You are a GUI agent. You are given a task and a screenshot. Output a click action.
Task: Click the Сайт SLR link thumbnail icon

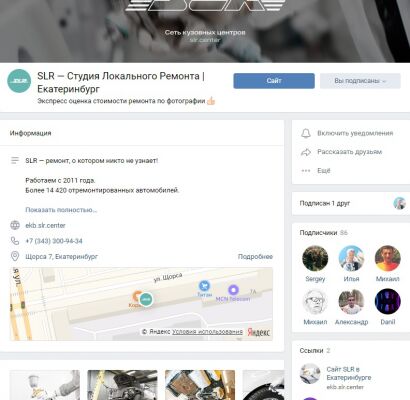click(x=310, y=374)
